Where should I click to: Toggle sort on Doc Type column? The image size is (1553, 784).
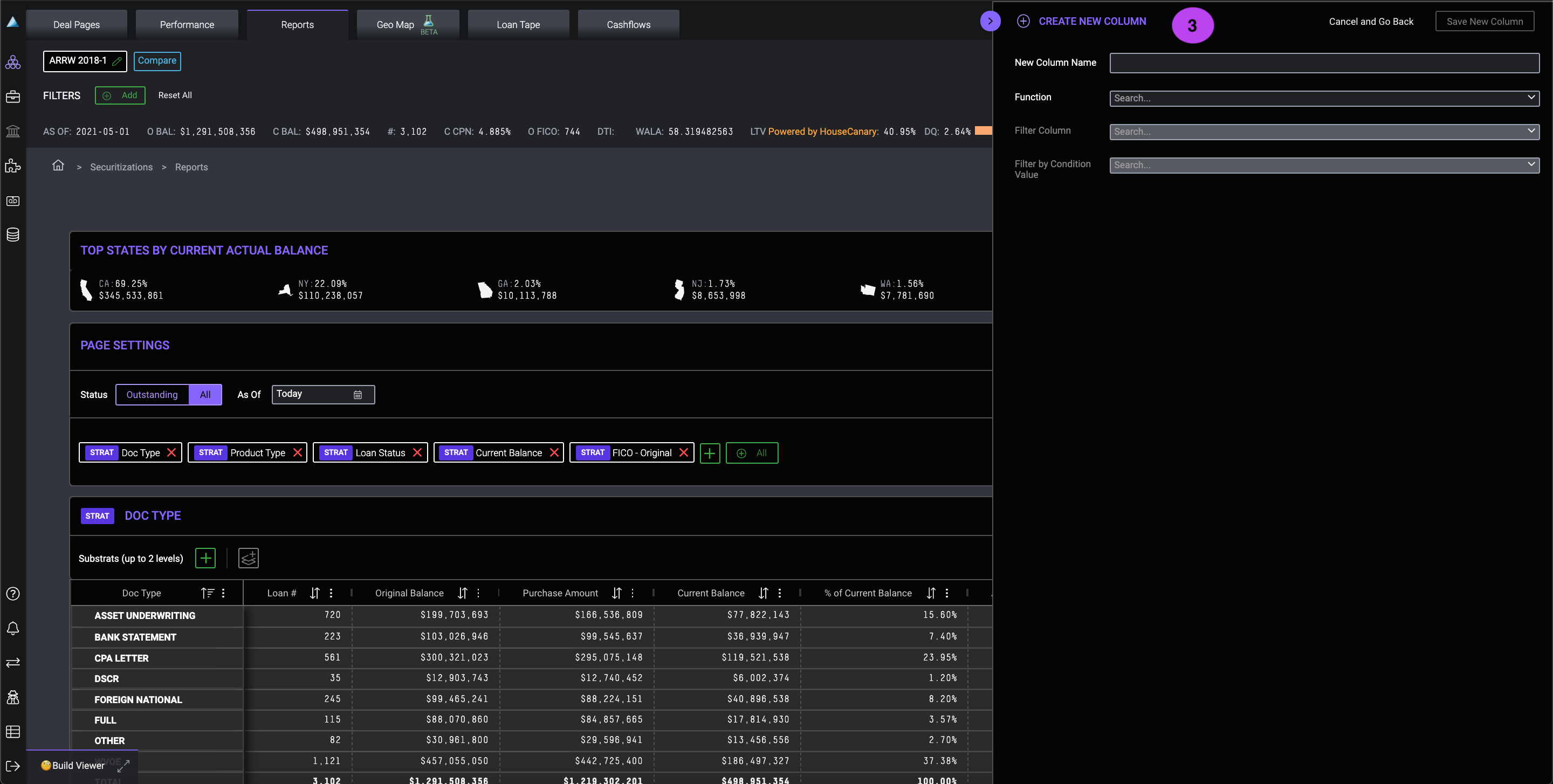208,593
